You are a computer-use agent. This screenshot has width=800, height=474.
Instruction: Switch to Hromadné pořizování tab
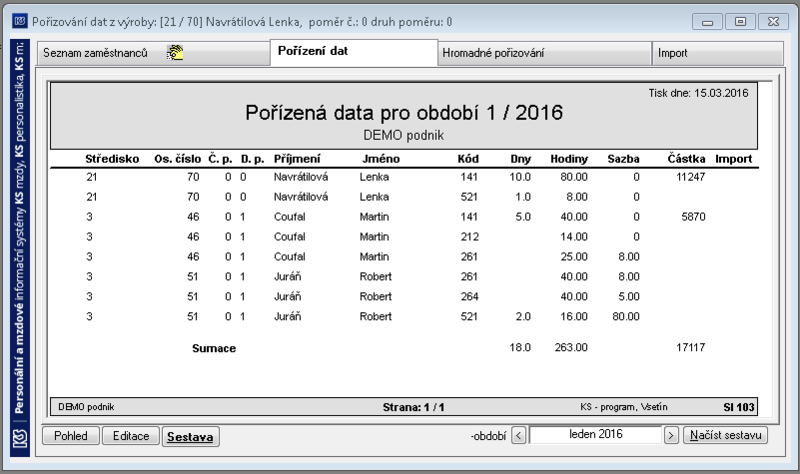coord(544,53)
